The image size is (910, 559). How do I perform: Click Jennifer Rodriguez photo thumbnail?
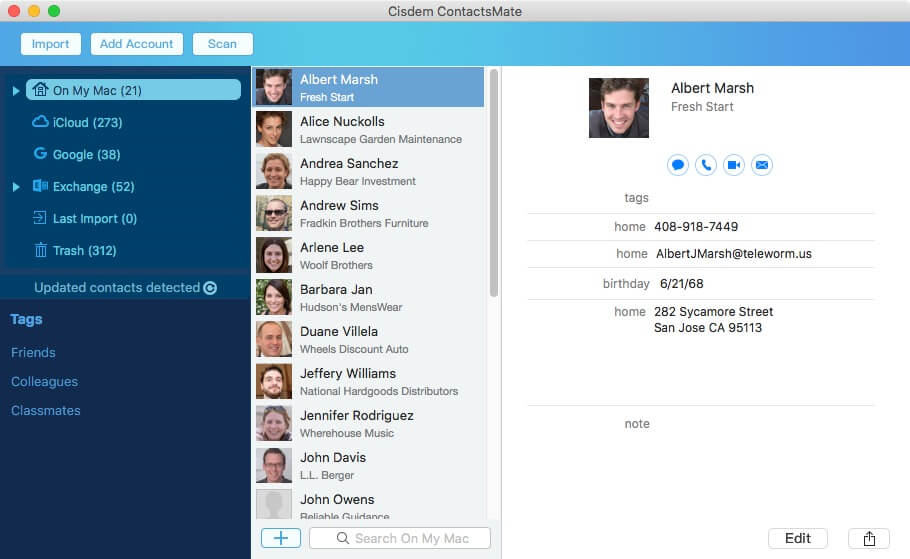click(x=274, y=423)
